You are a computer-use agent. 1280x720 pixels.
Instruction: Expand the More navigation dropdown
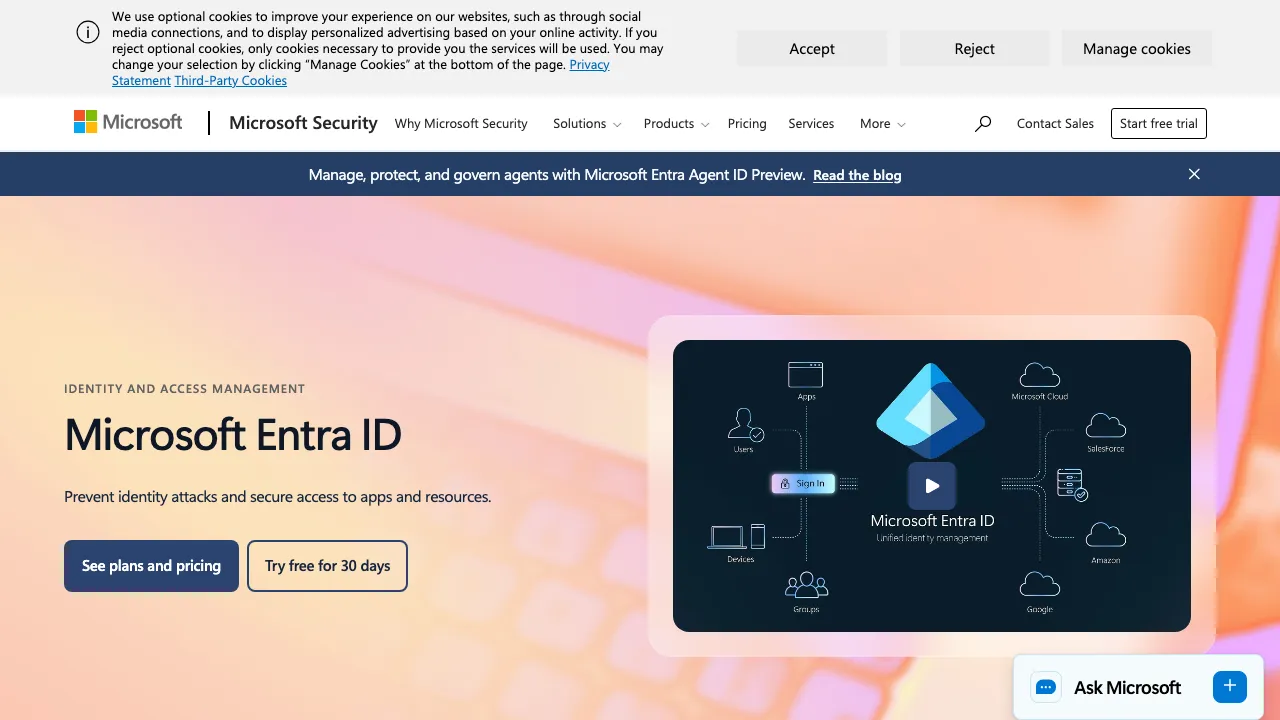point(882,123)
